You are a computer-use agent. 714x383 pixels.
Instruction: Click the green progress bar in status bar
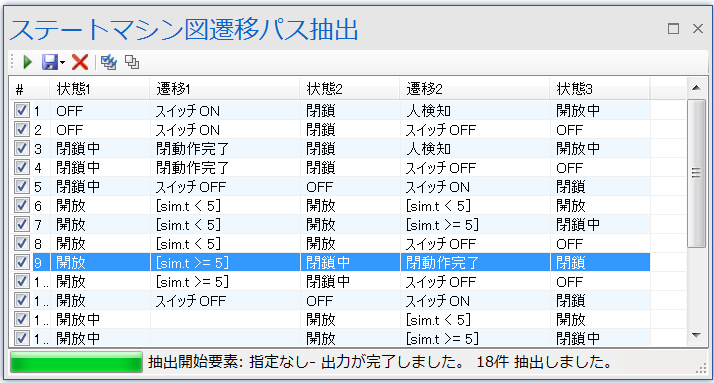tap(76, 363)
